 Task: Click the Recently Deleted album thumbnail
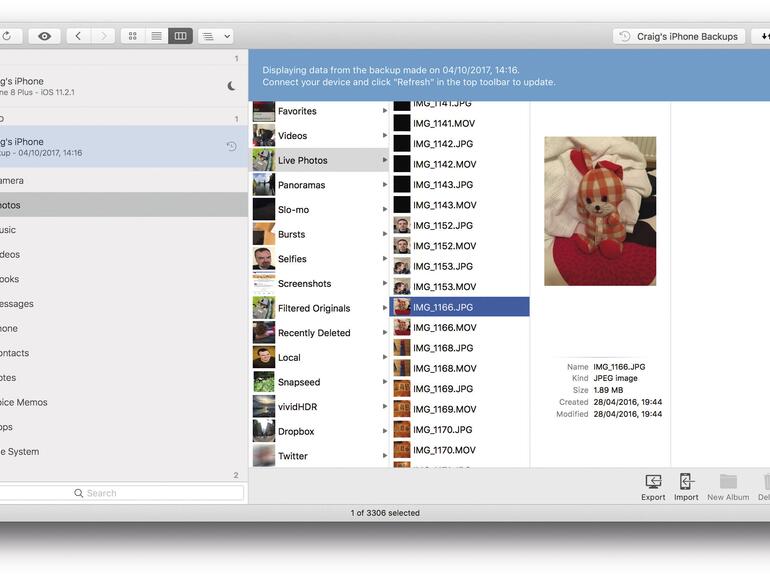coord(264,332)
